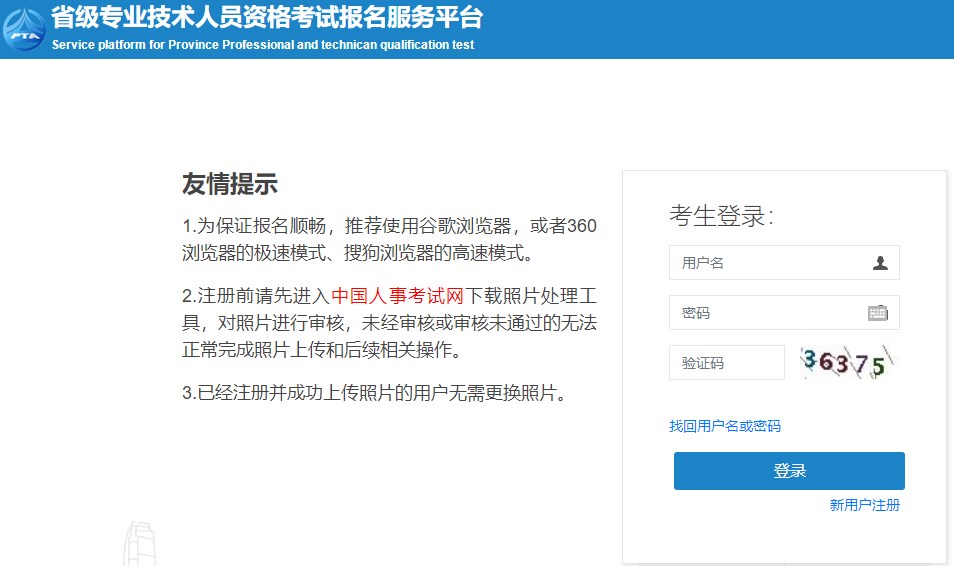Focus the 用户名 input field
The width and height of the screenshot is (954, 566).
pyautogui.click(x=770, y=263)
